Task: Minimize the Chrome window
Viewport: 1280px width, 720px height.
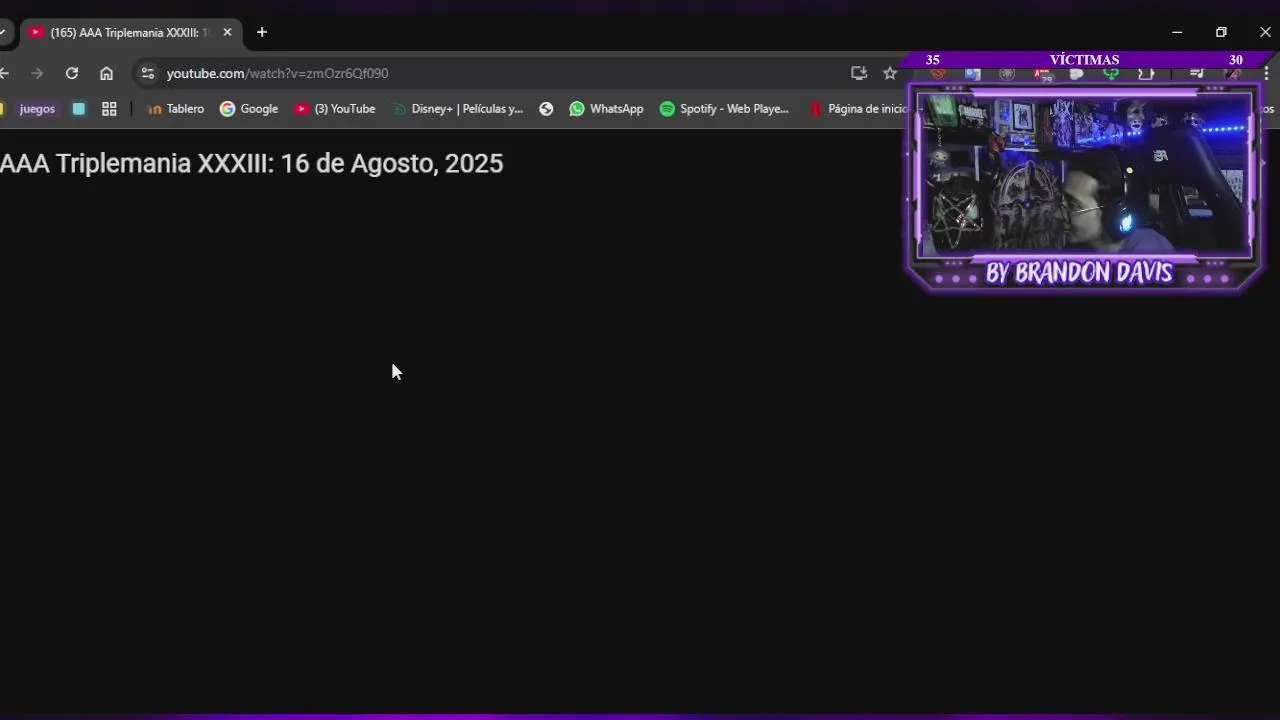Action: (x=1177, y=32)
